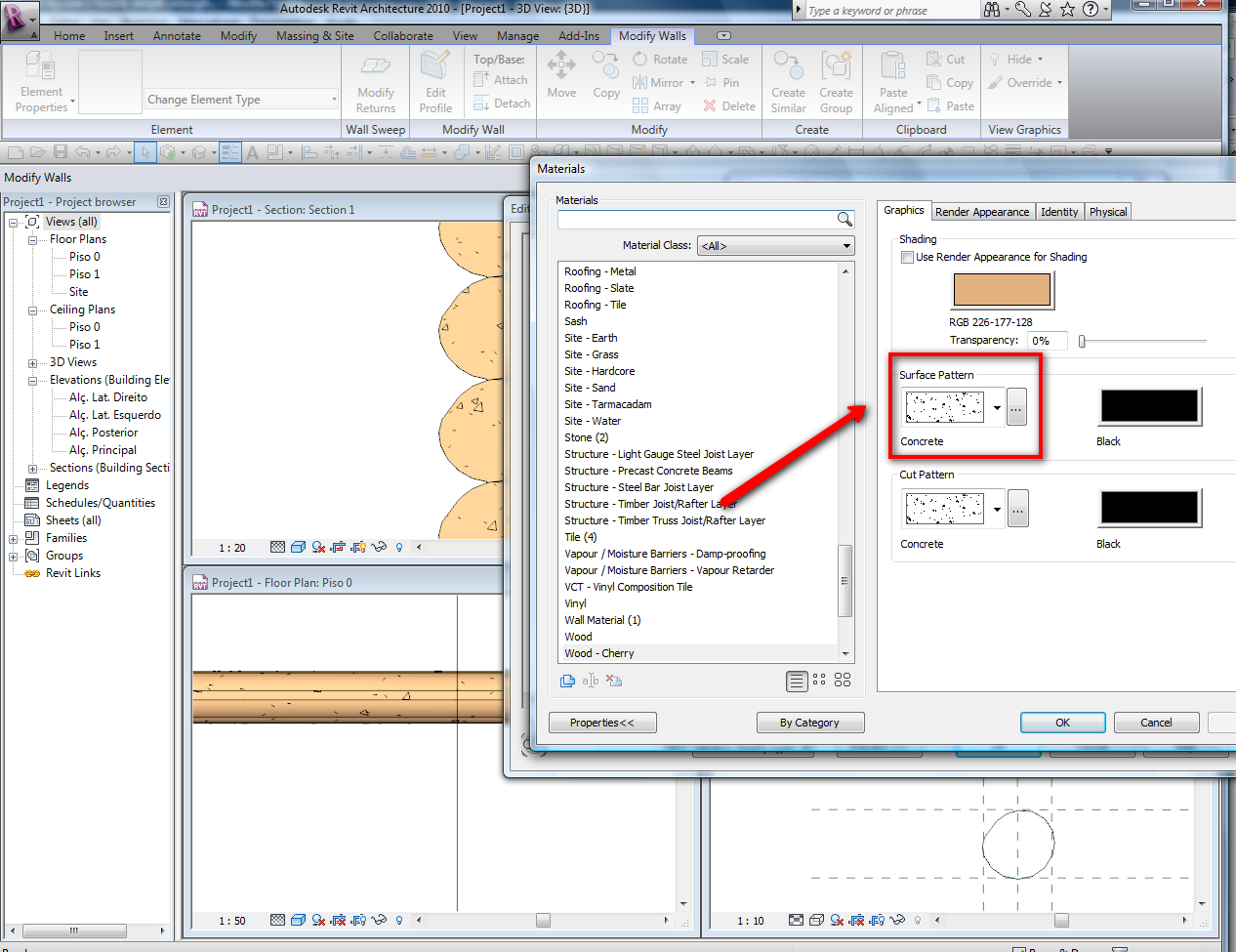Open the Surface Pattern dropdown arrow
The width and height of the screenshot is (1236, 952).
click(x=996, y=407)
